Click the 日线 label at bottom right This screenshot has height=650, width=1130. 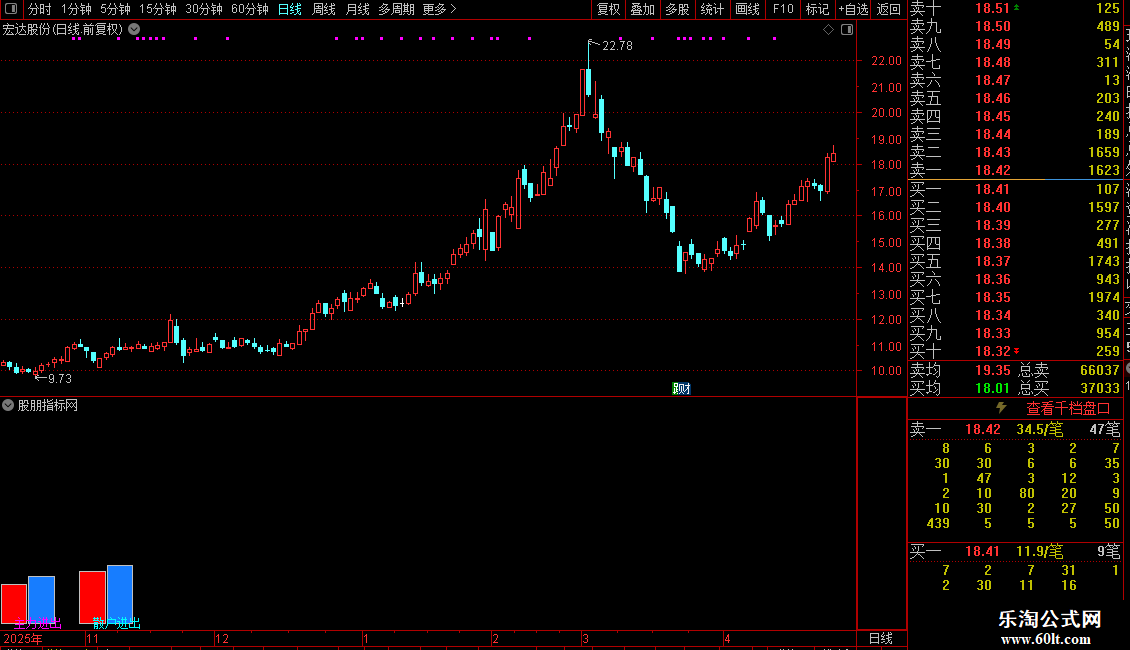coord(881,638)
